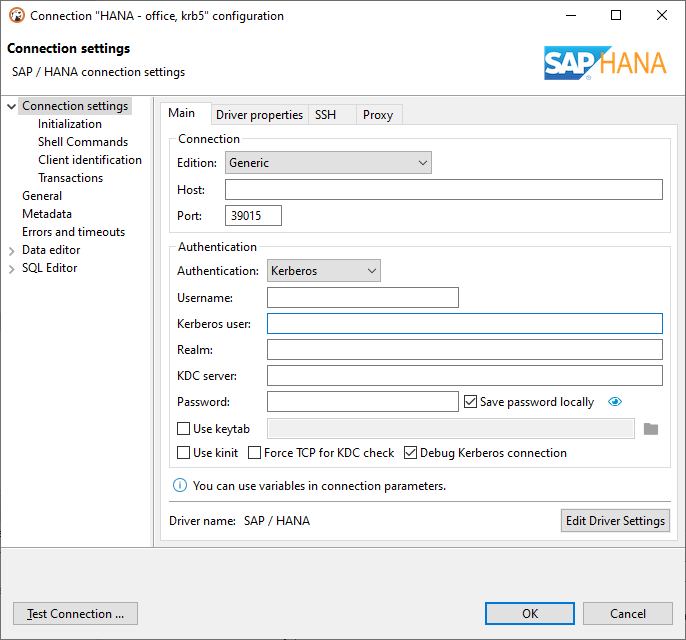Confirm with the OK button
This screenshot has height=640, width=686.
click(x=530, y=613)
